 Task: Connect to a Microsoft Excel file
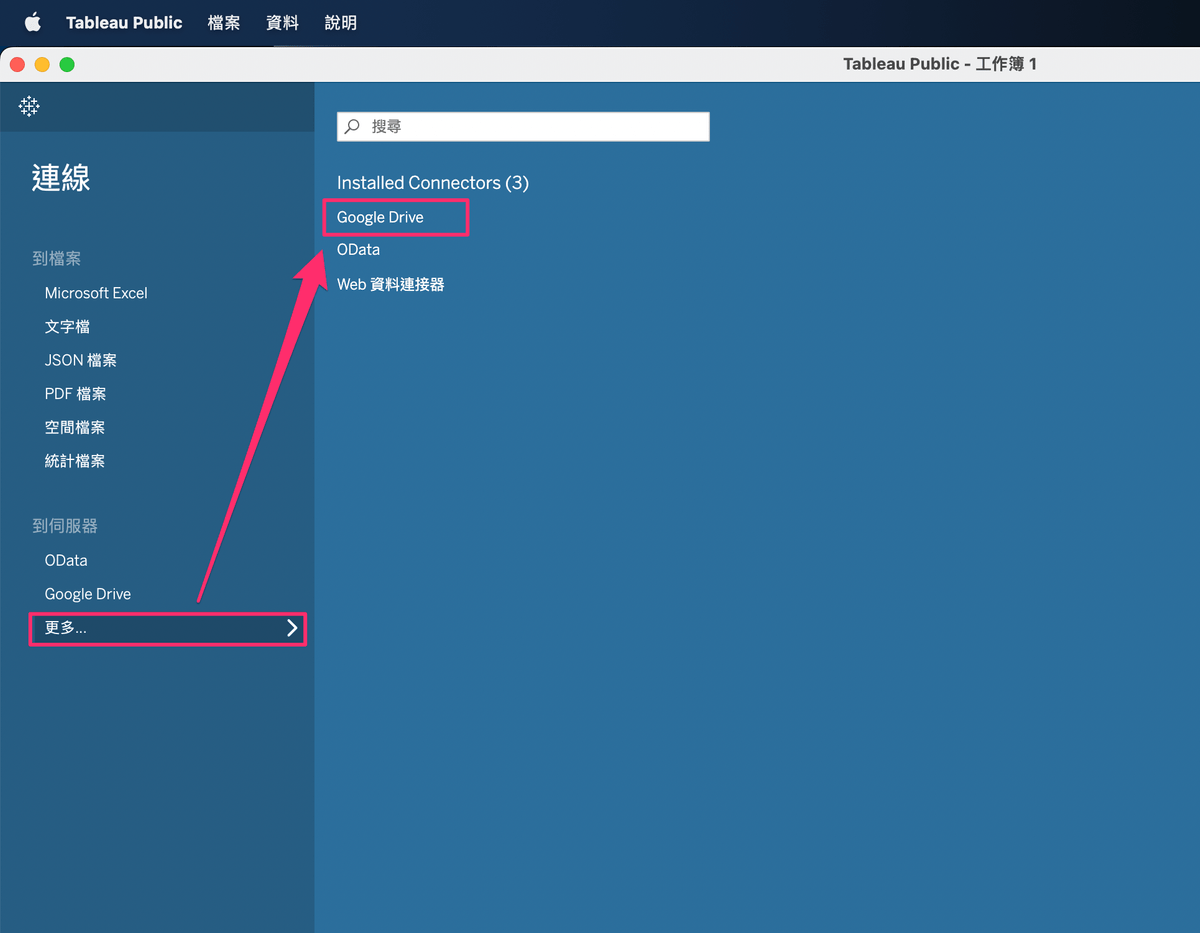pos(96,293)
